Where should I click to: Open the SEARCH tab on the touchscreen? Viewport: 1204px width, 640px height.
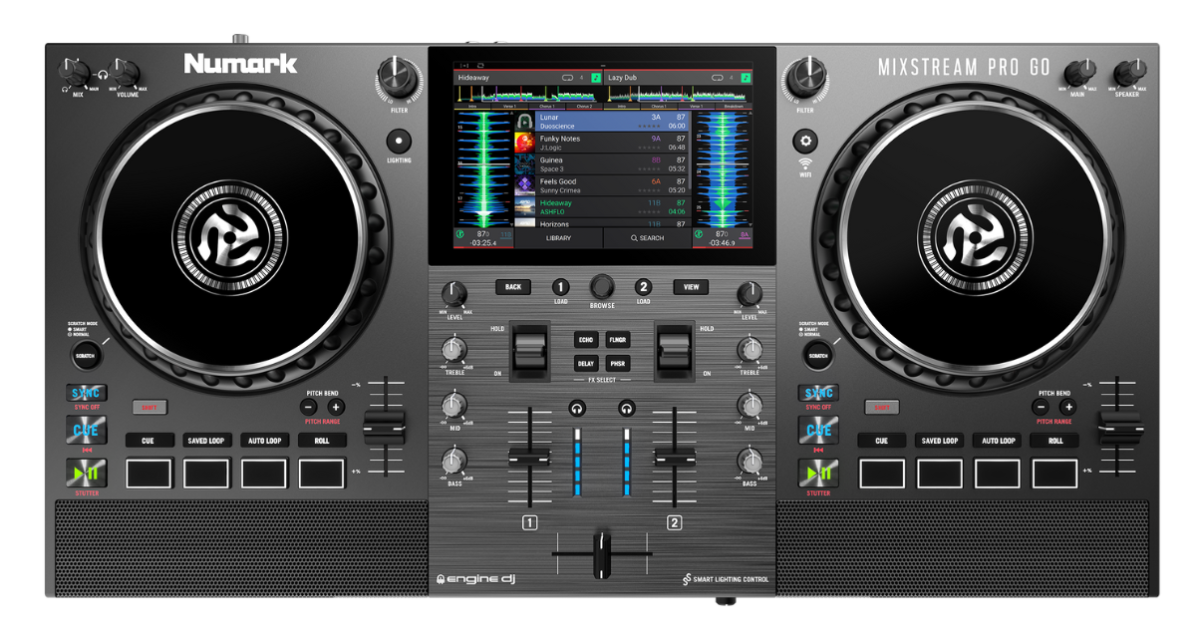pos(647,239)
